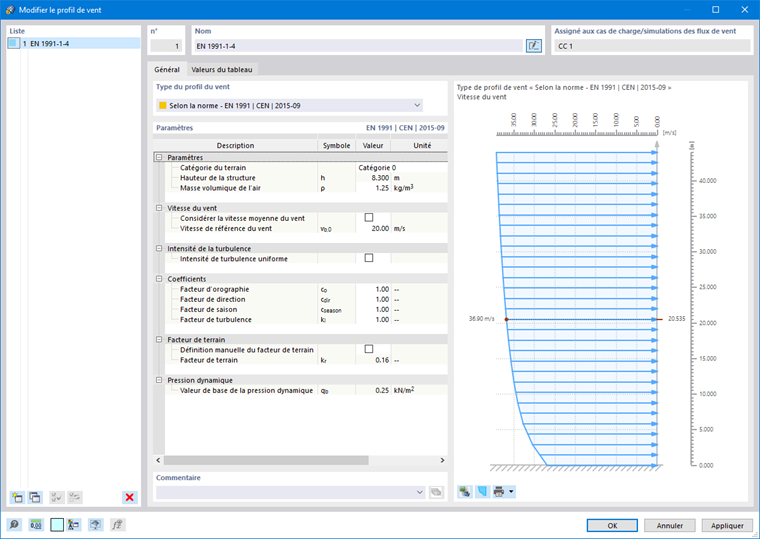Click the 'Valeur' column header
Image resolution: width=760 pixels, height=539 pixels.
(373, 145)
